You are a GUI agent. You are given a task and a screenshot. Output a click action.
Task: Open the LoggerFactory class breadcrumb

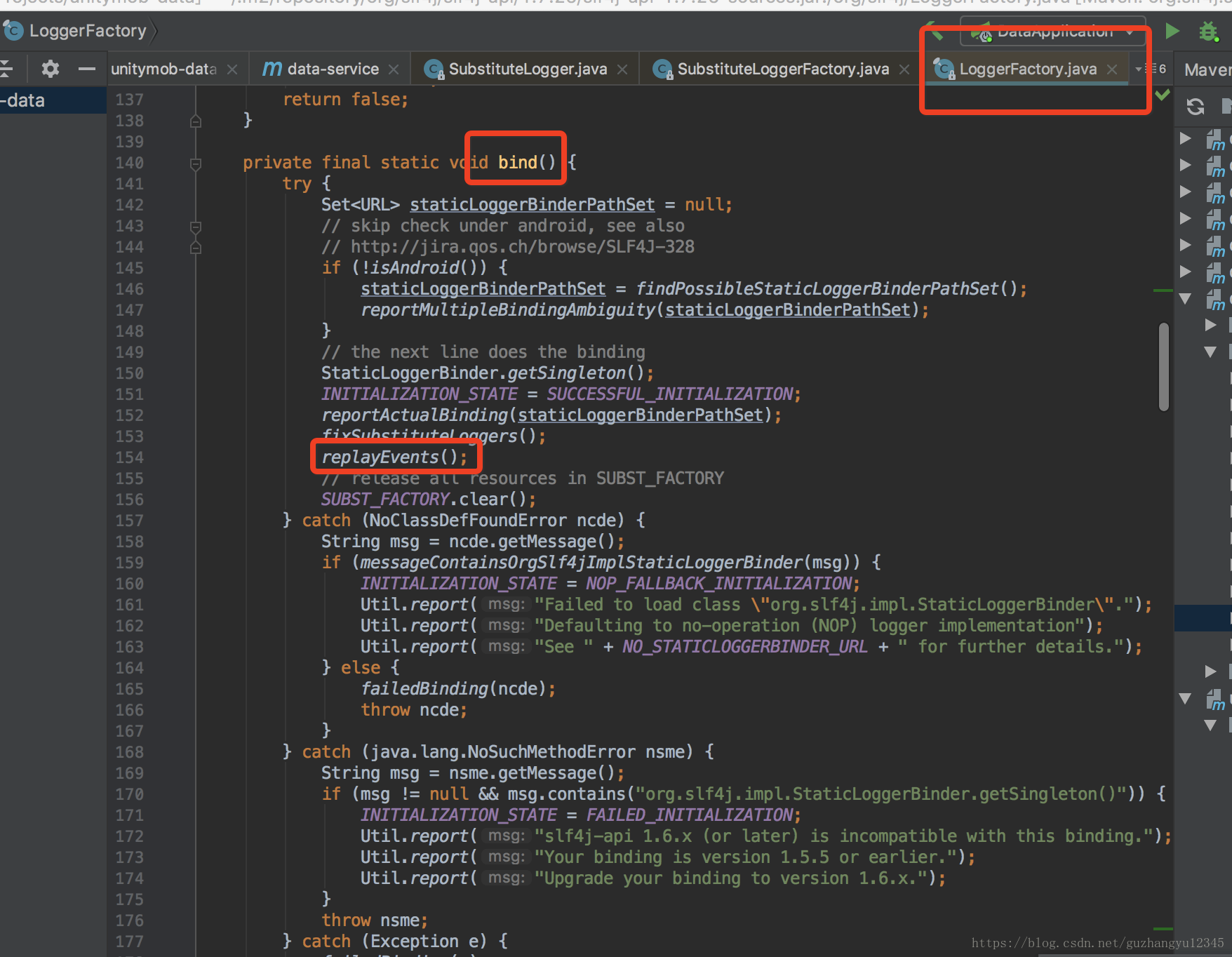coord(76,31)
